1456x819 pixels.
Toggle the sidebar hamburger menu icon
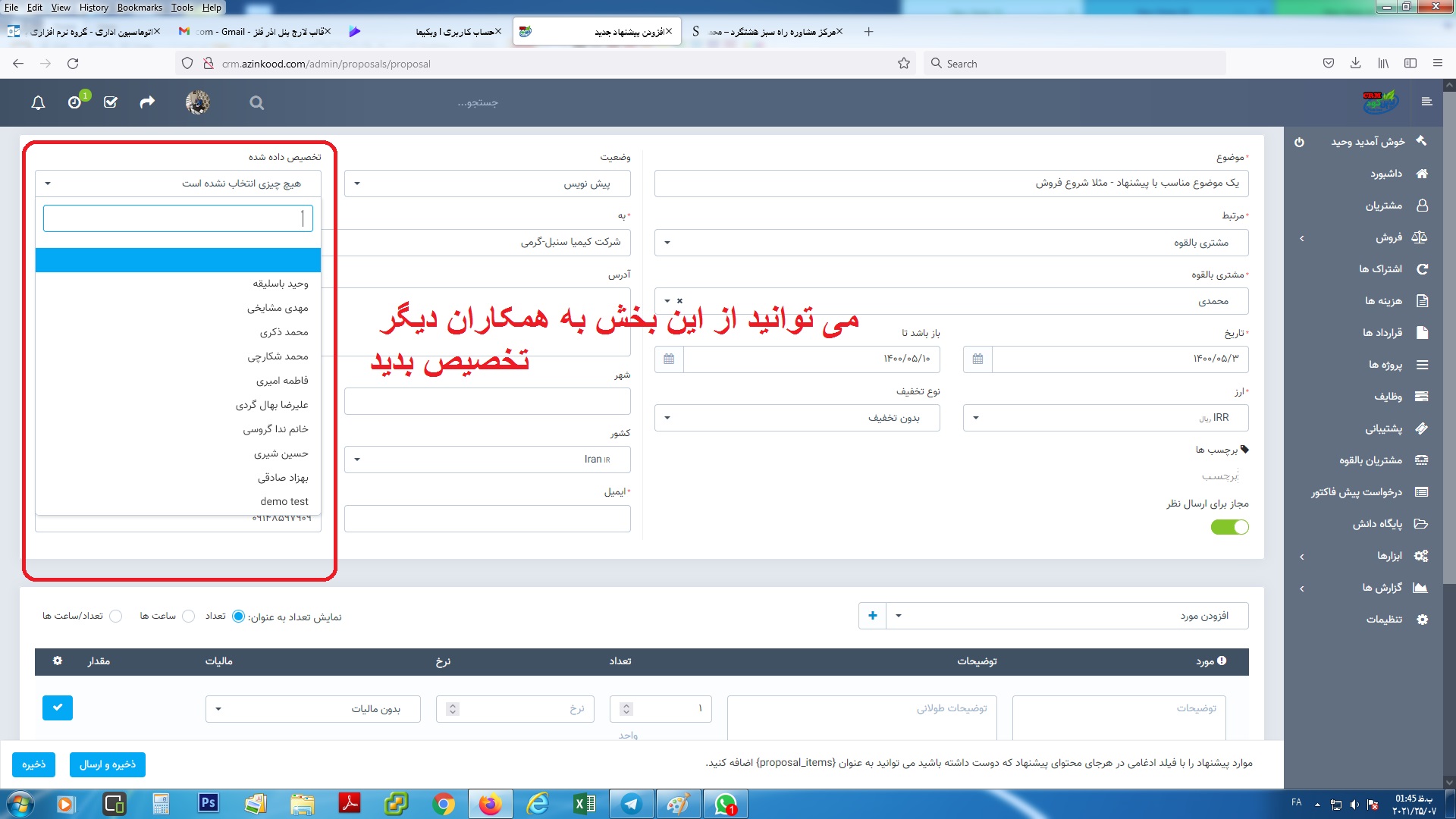tap(1426, 102)
